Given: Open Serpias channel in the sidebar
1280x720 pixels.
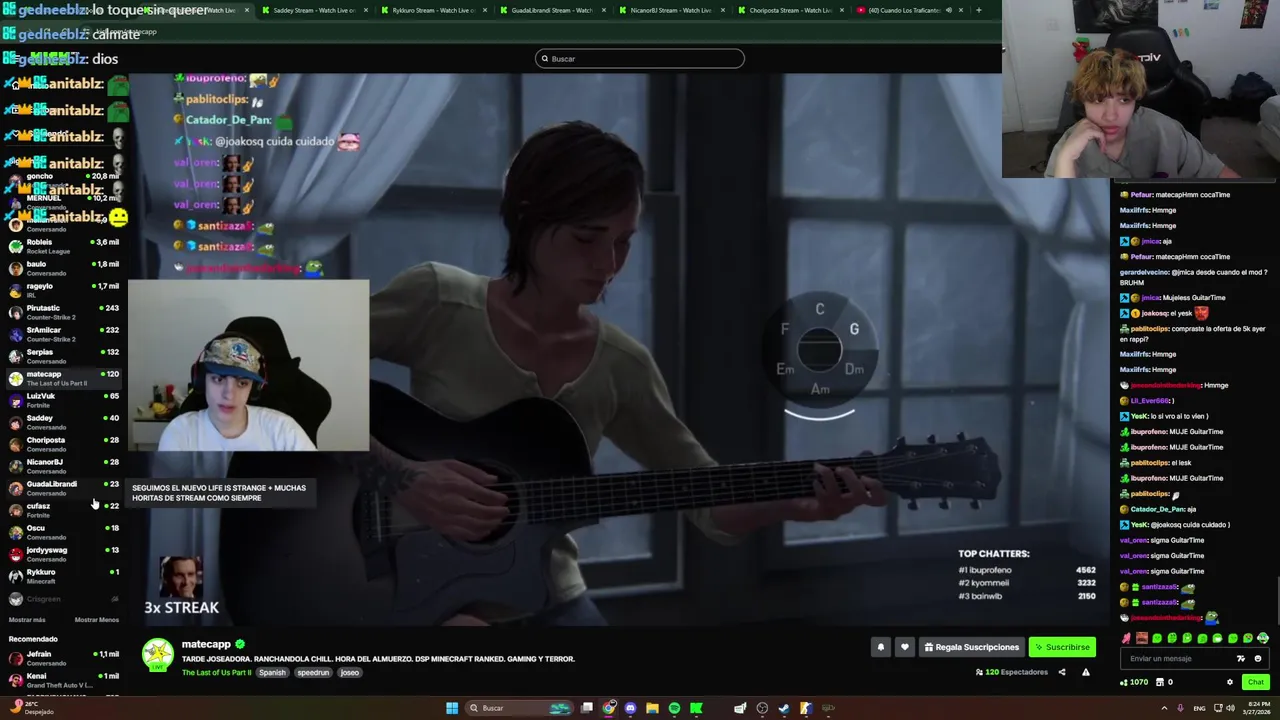Looking at the screenshot, I should [x=62, y=356].
